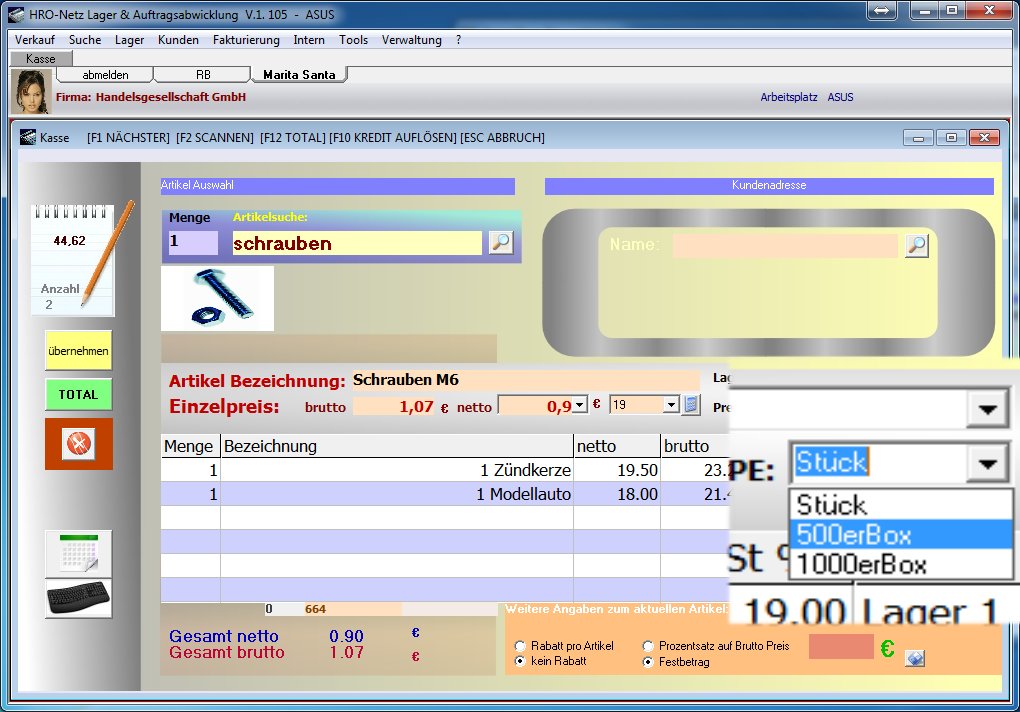Choose 1000erBox from the PE list
The image size is (1020, 712).
(901, 564)
